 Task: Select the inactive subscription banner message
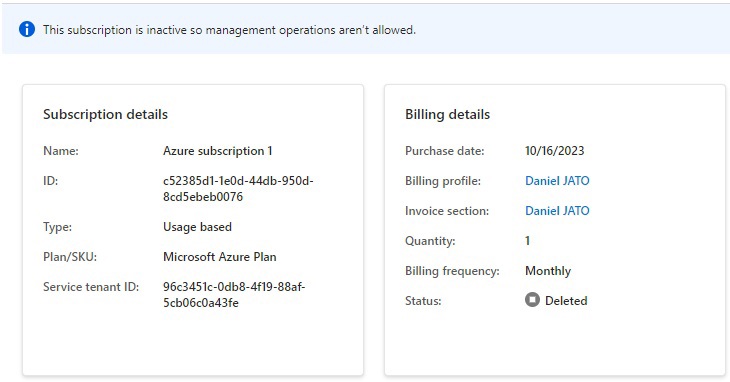point(230,30)
